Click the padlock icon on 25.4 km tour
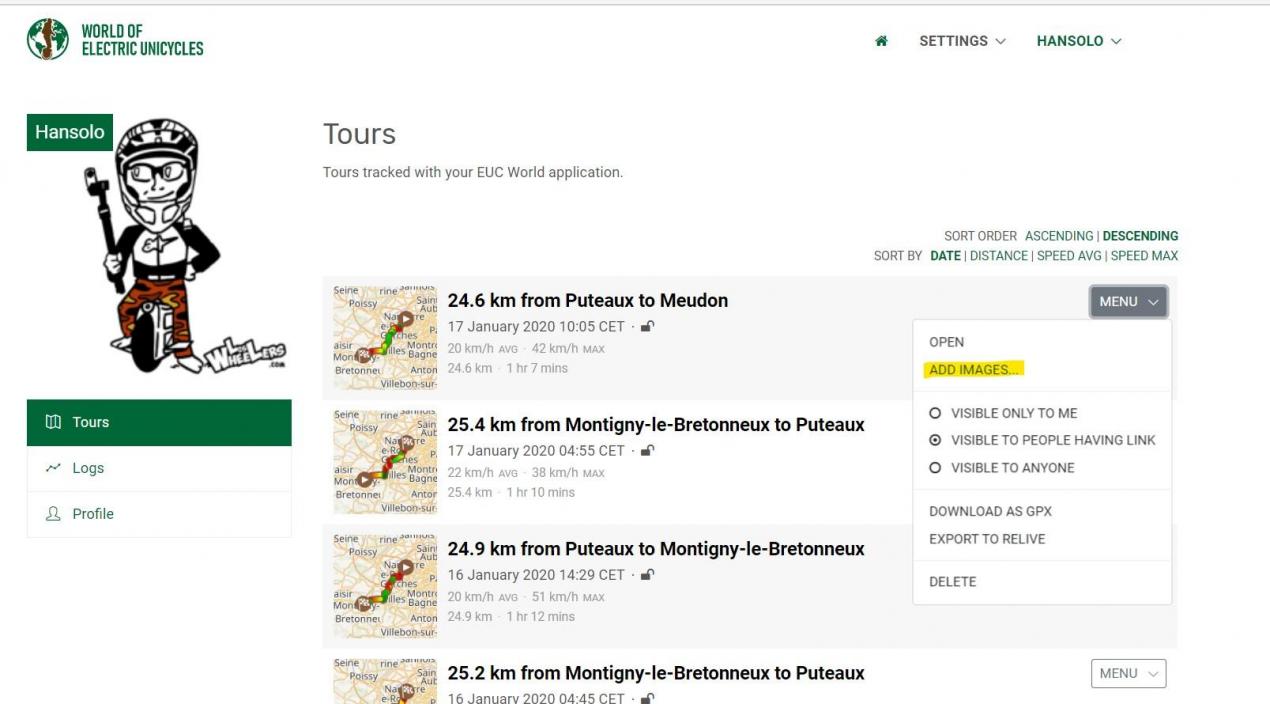The width and height of the screenshot is (1270, 704). pos(648,450)
